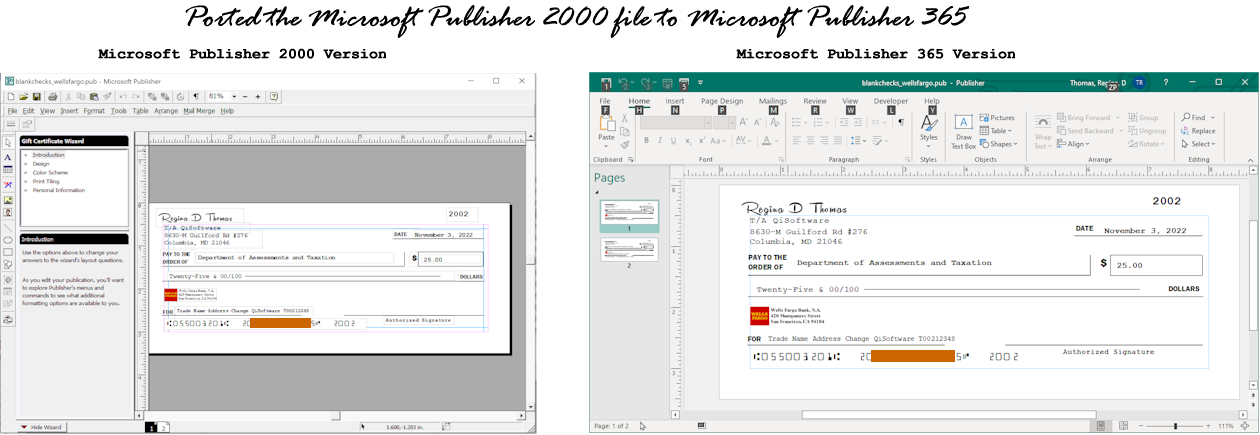Select the Text Frame tool in Publisher 2000
1260x435 pixels.
(x=8, y=157)
